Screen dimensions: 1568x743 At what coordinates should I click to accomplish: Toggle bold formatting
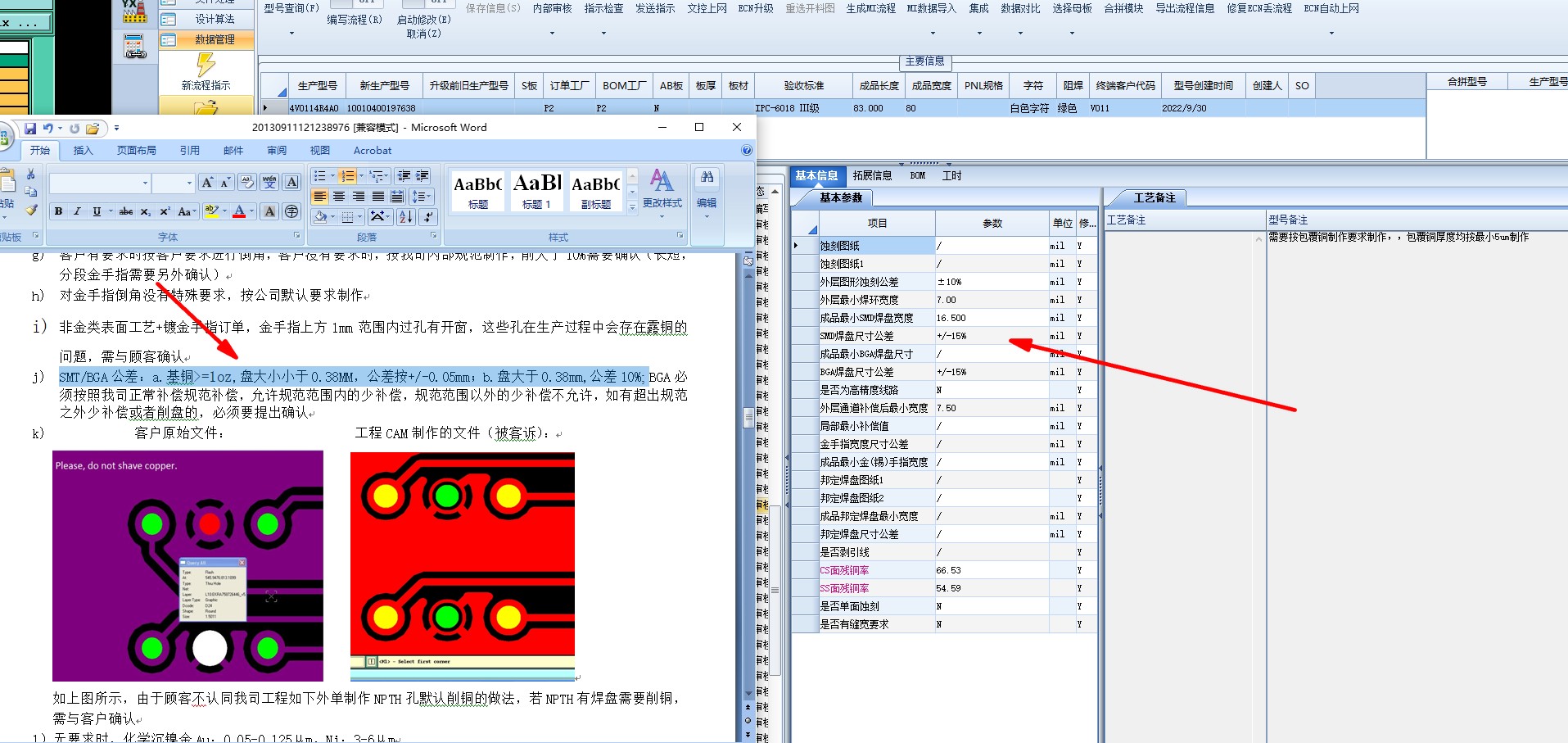58,211
